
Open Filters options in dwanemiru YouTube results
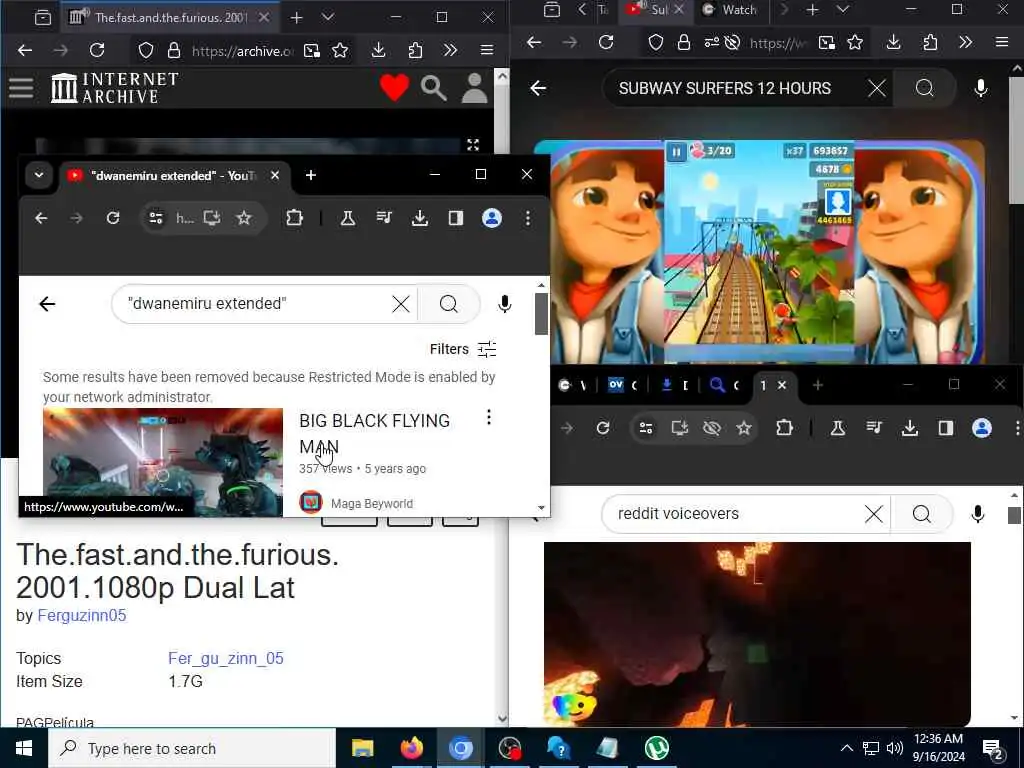pos(463,349)
